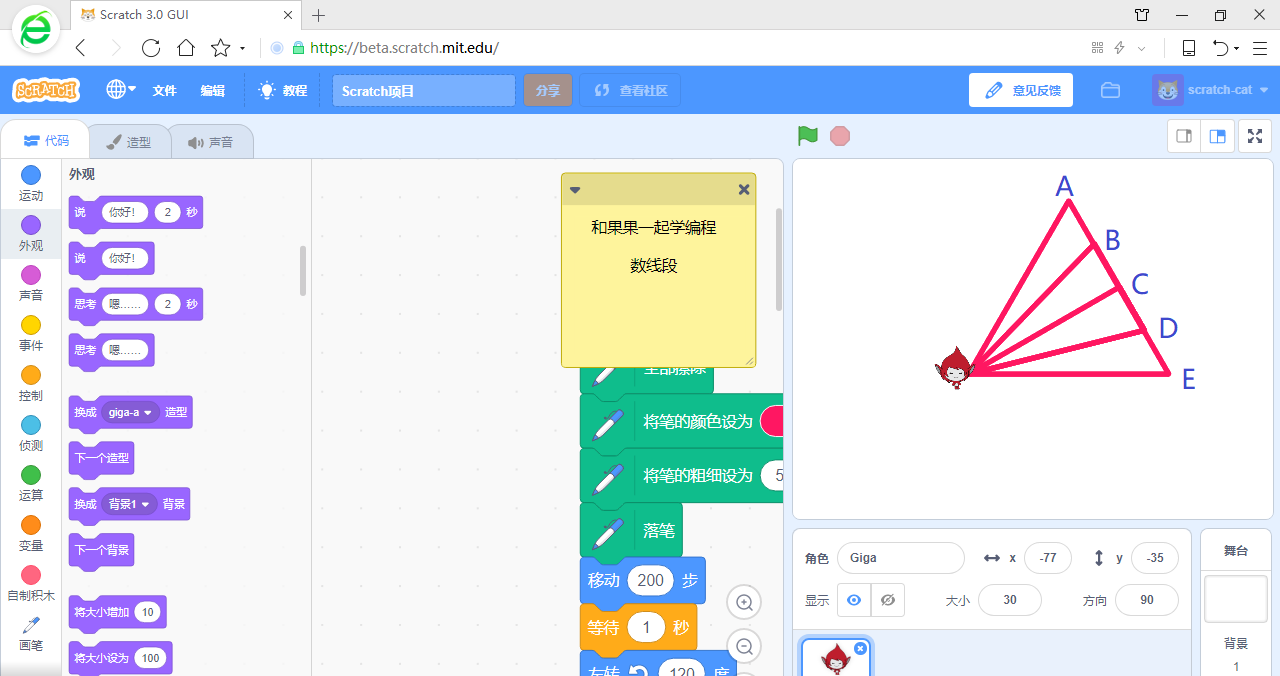
Task: Select the 运算 operators category
Action: click(31, 484)
